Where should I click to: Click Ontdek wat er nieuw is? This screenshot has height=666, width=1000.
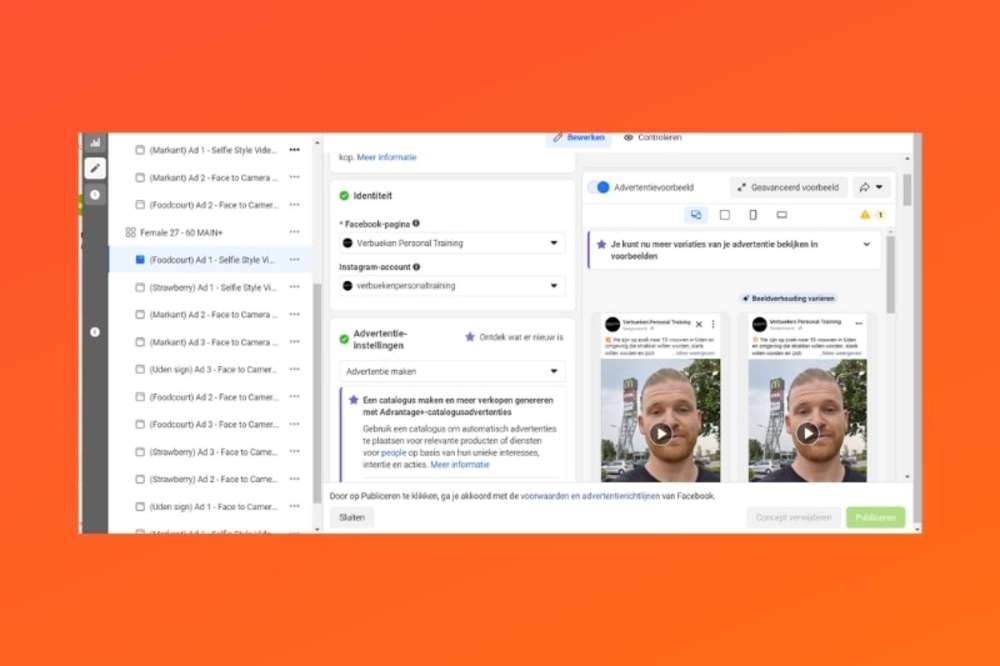(x=514, y=337)
